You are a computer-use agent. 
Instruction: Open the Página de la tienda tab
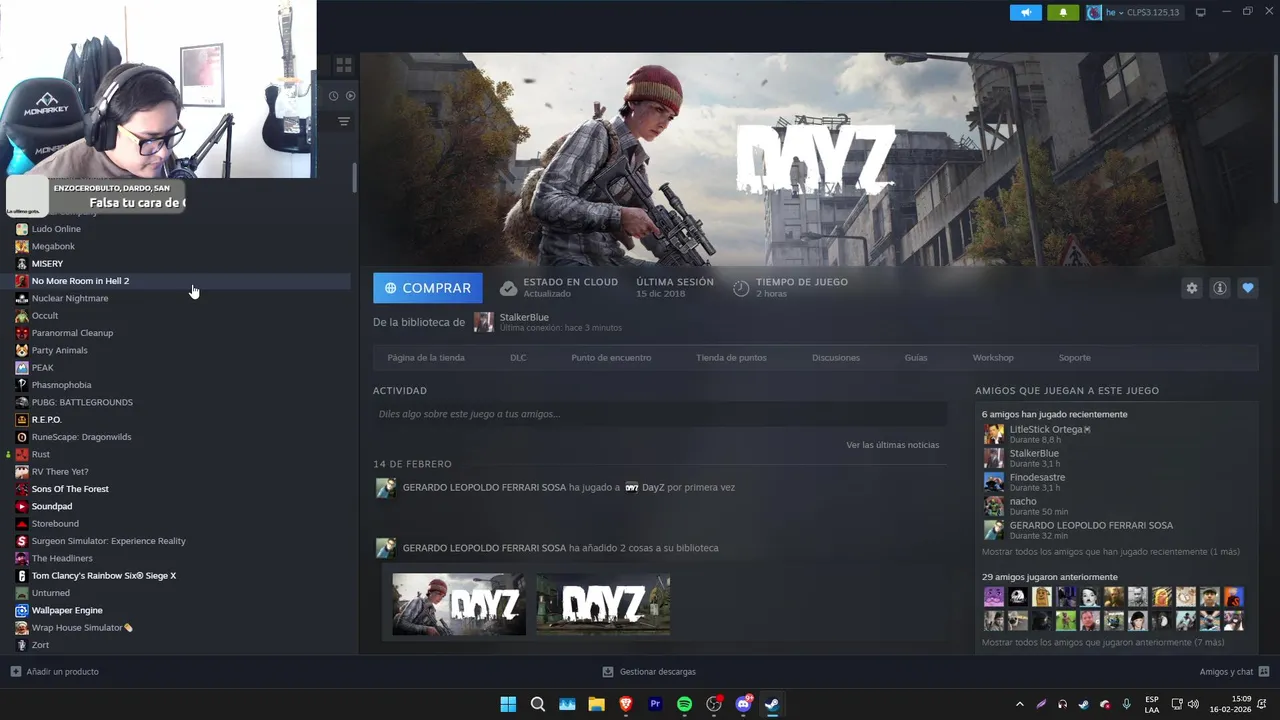point(426,358)
